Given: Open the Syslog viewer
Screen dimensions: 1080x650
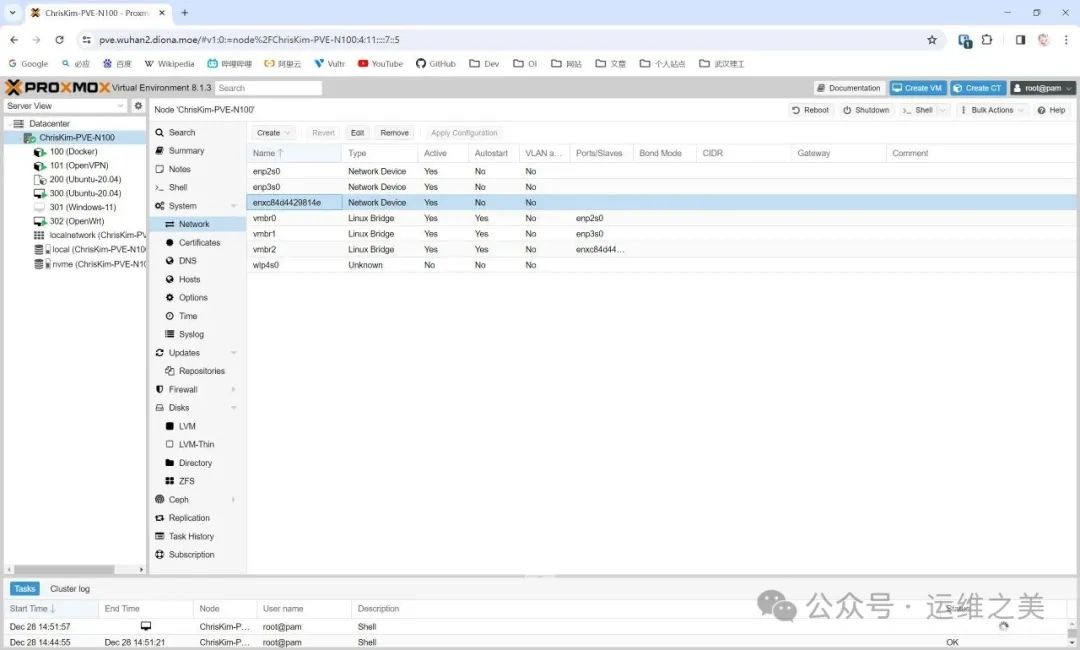Looking at the screenshot, I should [x=191, y=334].
